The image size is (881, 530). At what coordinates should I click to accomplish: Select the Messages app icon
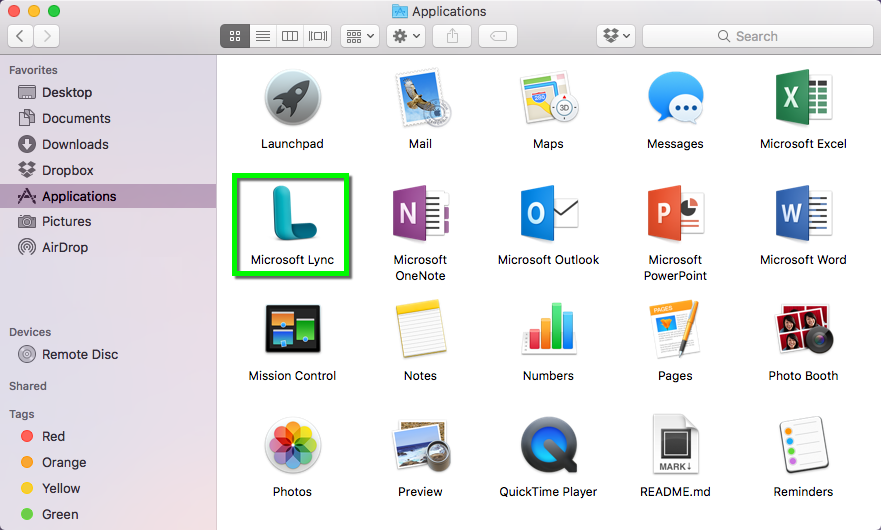tap(675, 98)
